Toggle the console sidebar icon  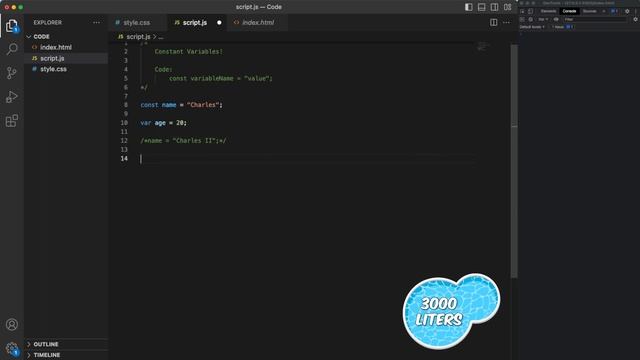click(522, 19)
